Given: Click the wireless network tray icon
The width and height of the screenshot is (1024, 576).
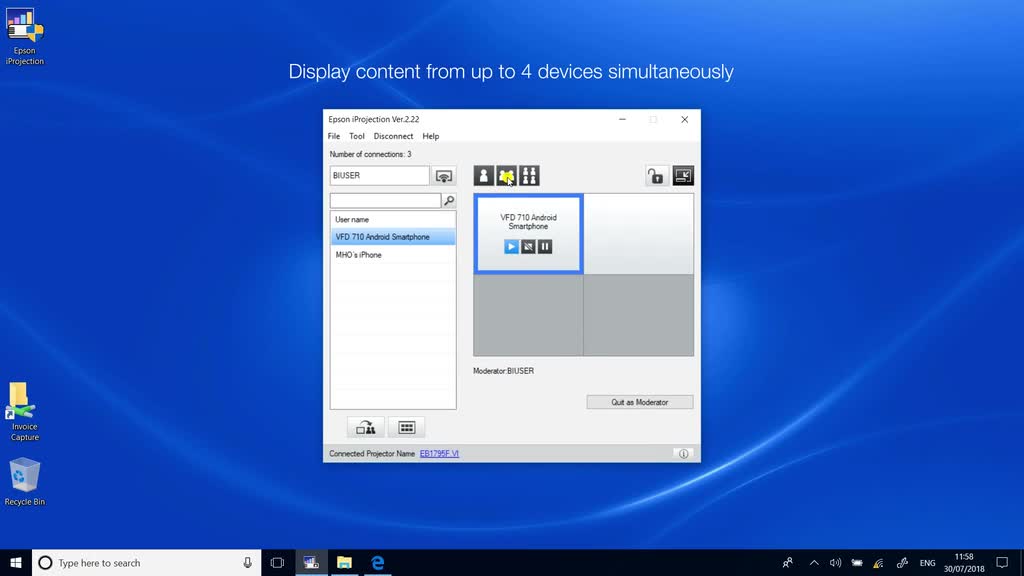Looking at the screenshot, I should pyautogui.click(x=879, y=563).
